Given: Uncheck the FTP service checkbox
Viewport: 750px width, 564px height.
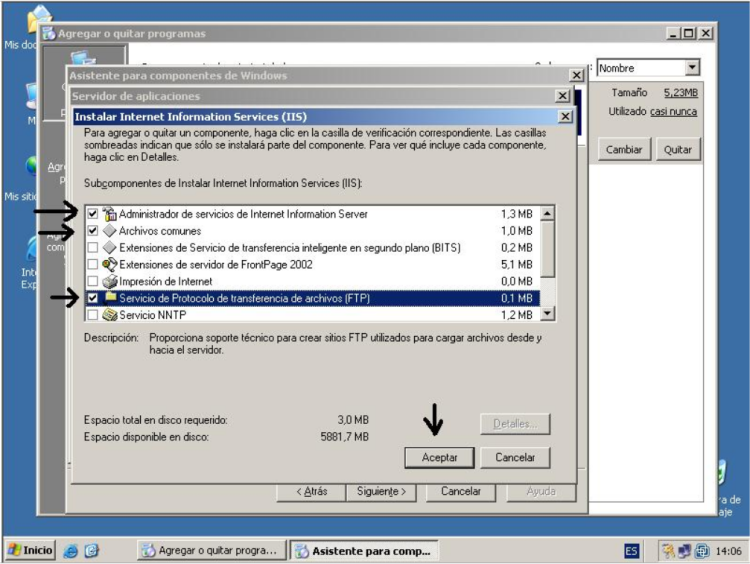Looking at the screenshot, I should pyautogui.click(x=93, y=298).
